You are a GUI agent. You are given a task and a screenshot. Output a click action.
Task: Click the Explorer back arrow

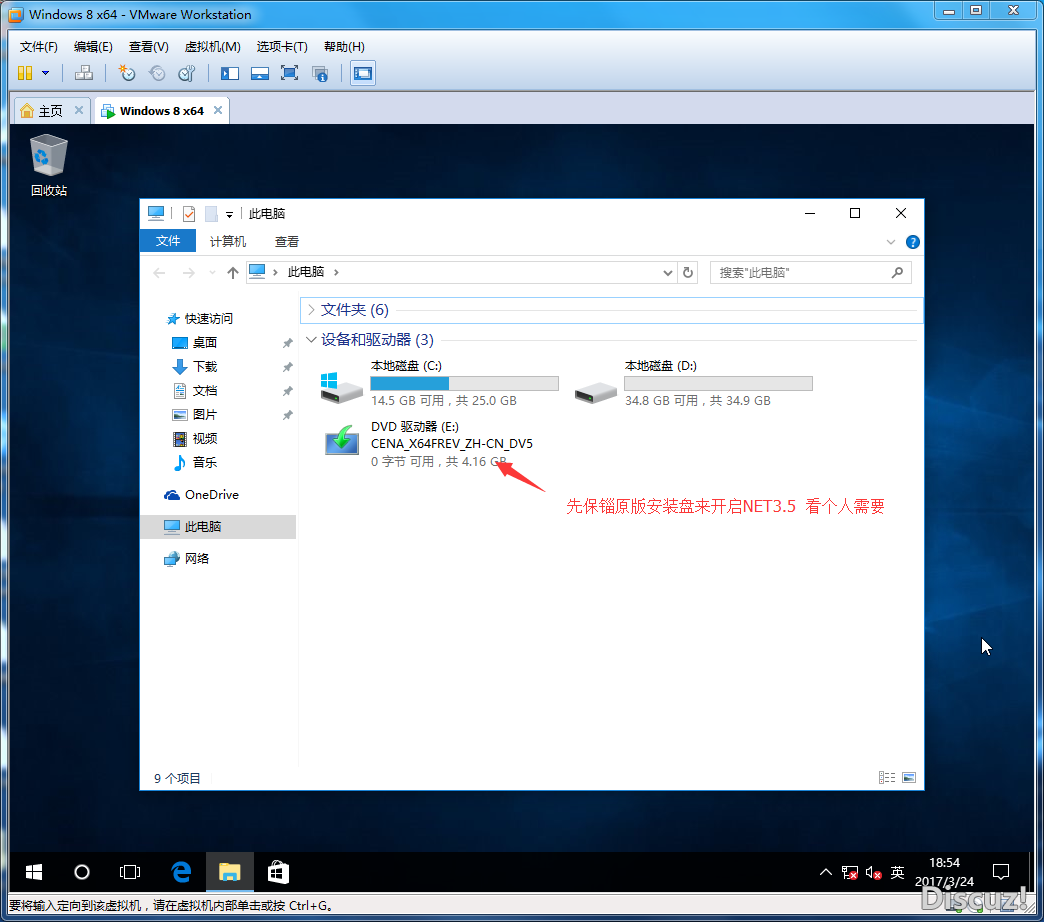[x=159, y=273]
